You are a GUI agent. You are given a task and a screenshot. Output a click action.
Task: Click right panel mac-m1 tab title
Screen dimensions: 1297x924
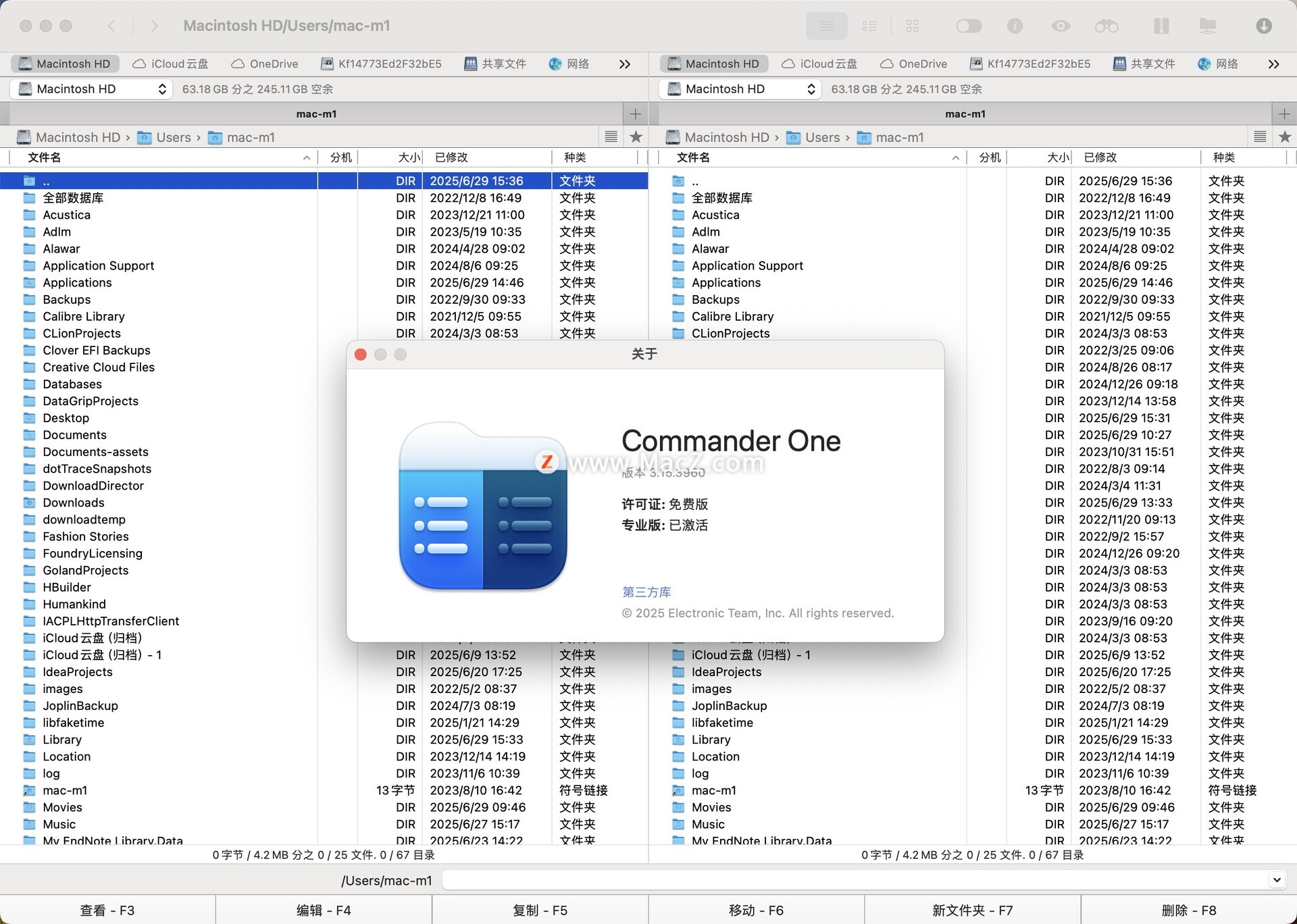(965, 113)
